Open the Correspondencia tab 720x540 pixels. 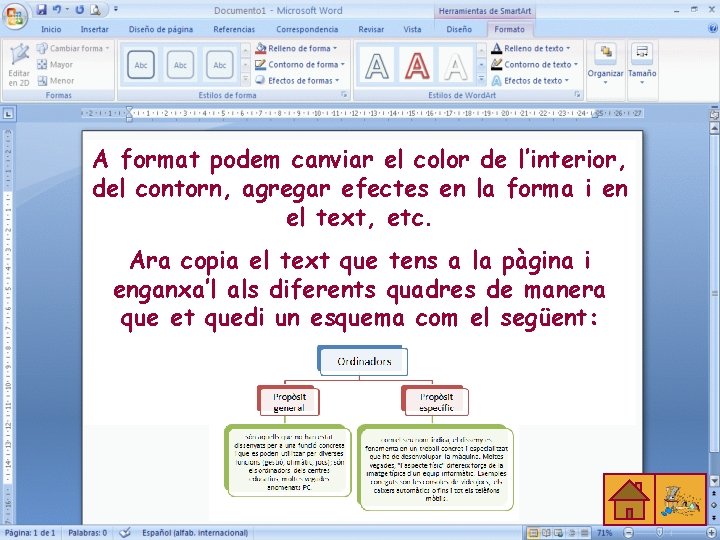pos(307,29)
